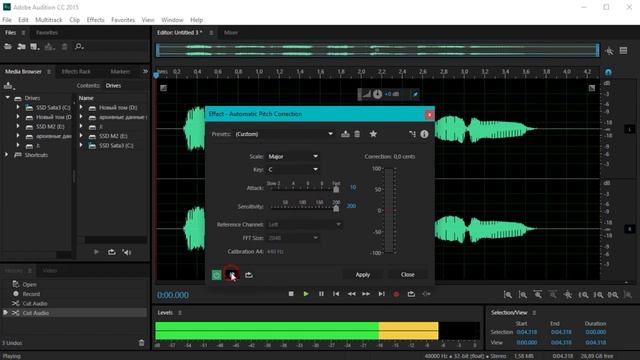Click the green Play button in transport
This screenshot has width=640, height=360.
pyautogui.click(x=306, y=294)
